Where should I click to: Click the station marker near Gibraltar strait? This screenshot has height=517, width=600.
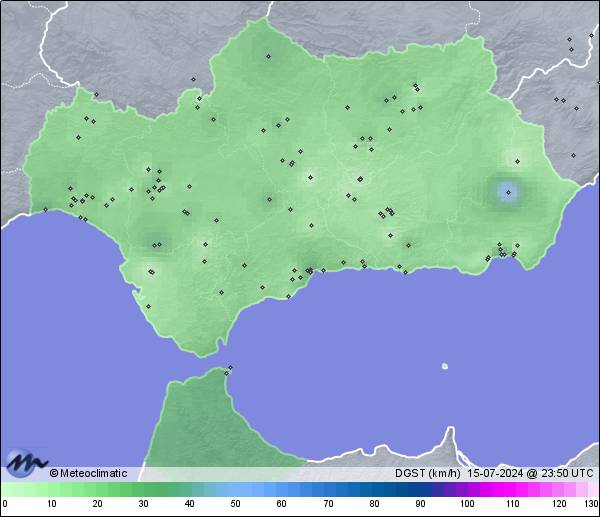pyautogui.click(x=230, y=368)
